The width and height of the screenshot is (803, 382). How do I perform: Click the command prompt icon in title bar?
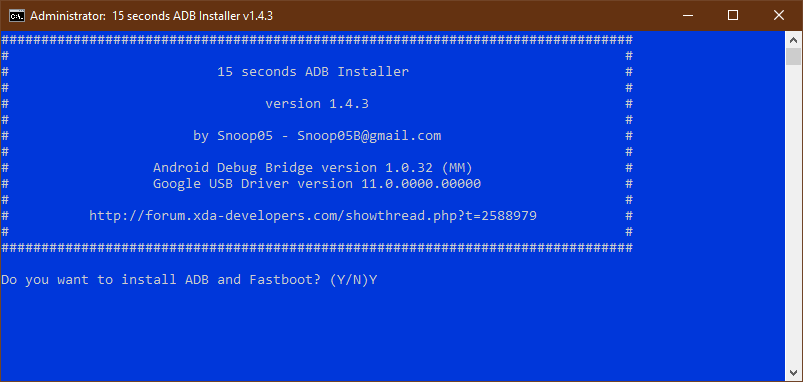[17, 16]
